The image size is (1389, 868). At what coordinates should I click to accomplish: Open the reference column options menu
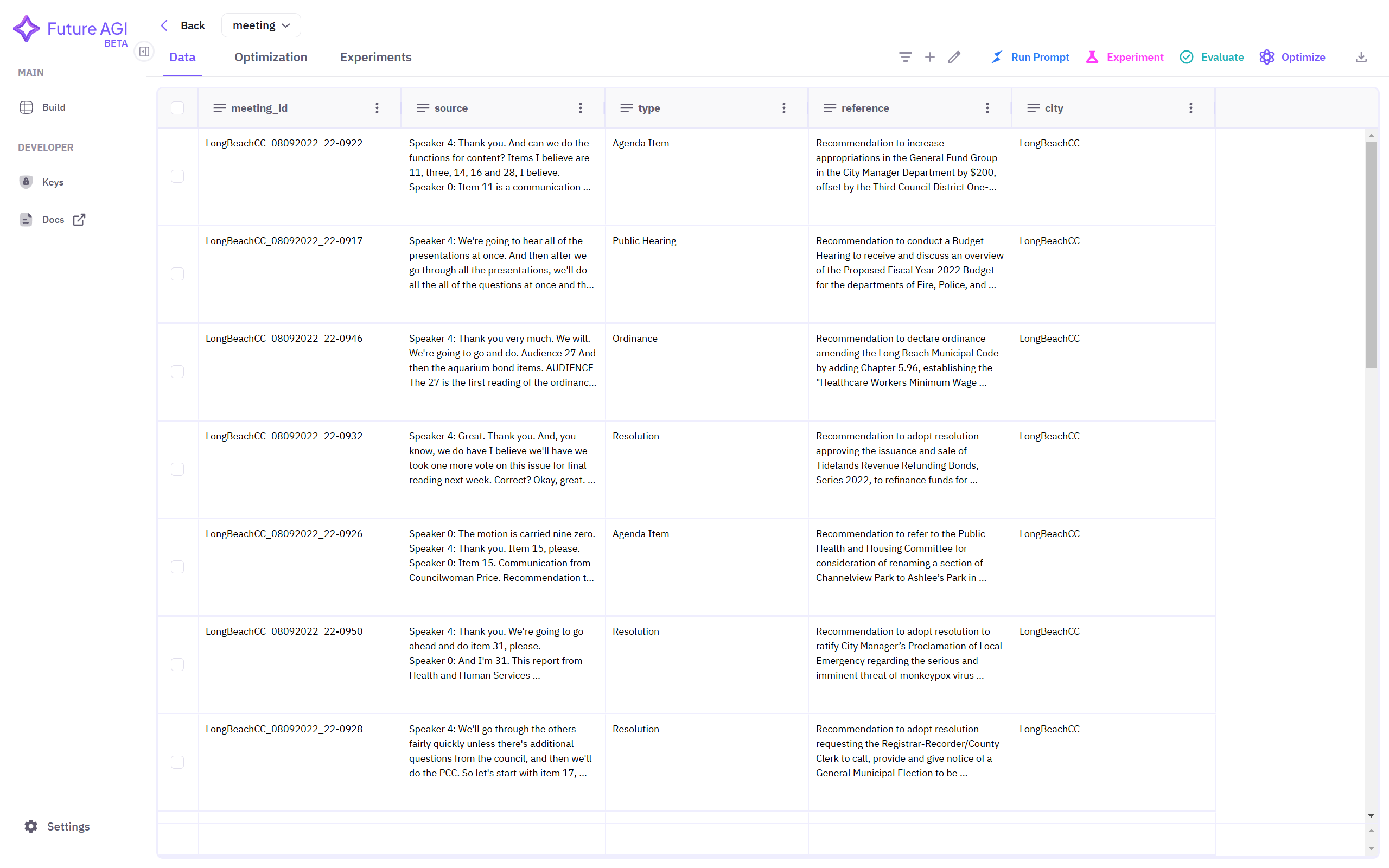click(x=987, y=108)
